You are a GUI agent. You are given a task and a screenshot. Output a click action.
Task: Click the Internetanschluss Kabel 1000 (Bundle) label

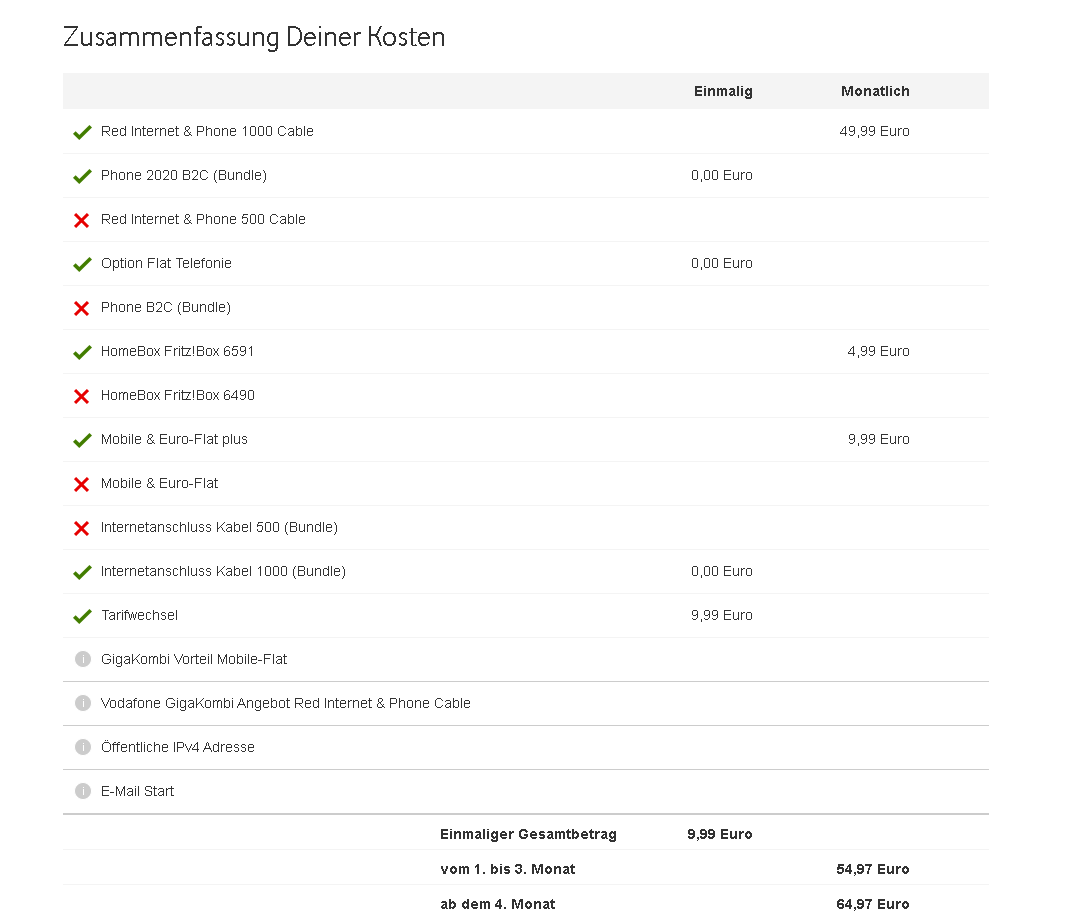[x=223, y=571]
